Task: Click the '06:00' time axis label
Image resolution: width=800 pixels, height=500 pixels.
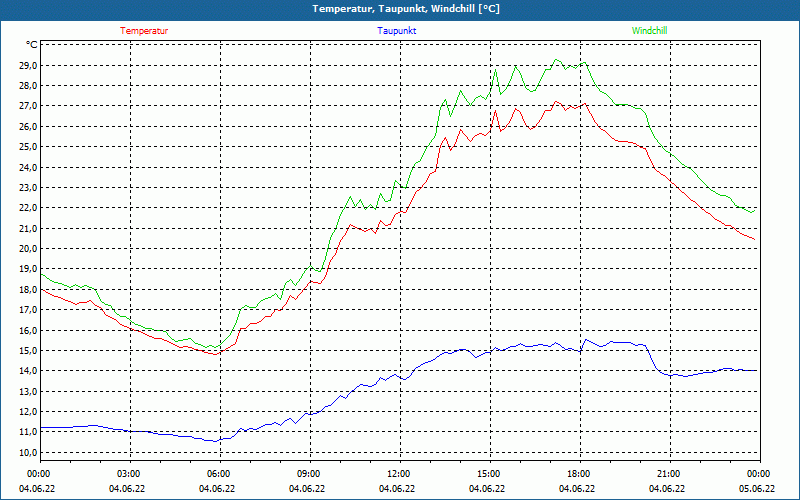Action: pos(218,474)
